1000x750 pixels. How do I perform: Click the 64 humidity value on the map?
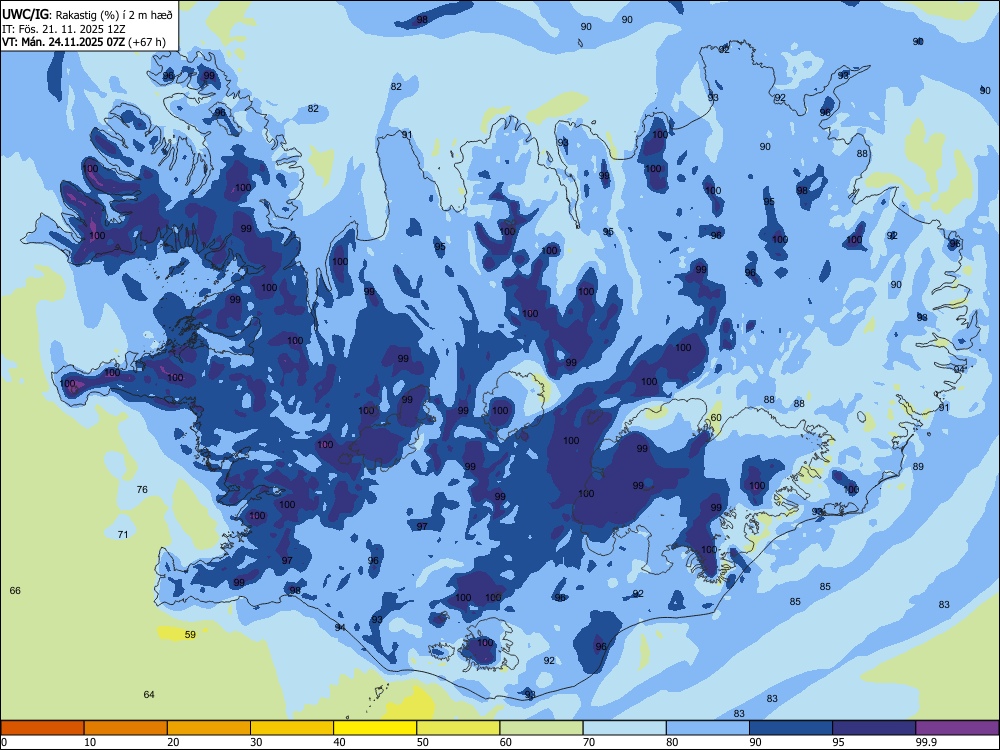coord(149,694)
